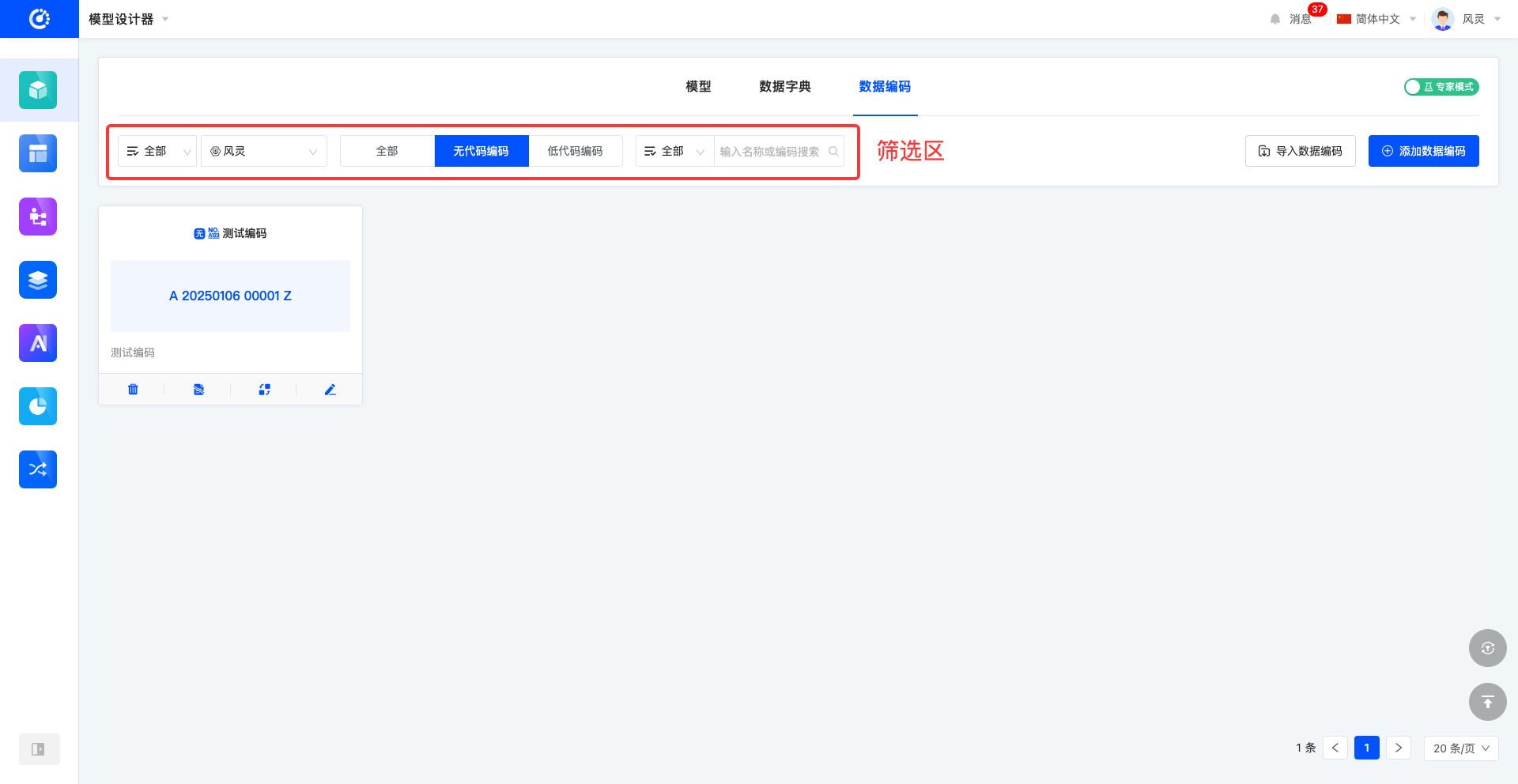Switch to the 模型 tab

click(x=698, y=86)
